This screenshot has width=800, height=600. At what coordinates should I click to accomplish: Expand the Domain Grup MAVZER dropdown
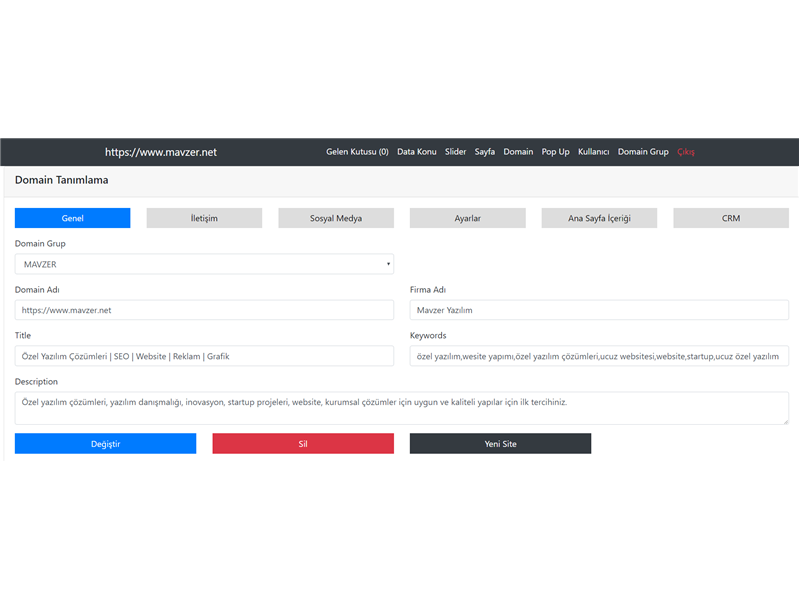(204, 264)
